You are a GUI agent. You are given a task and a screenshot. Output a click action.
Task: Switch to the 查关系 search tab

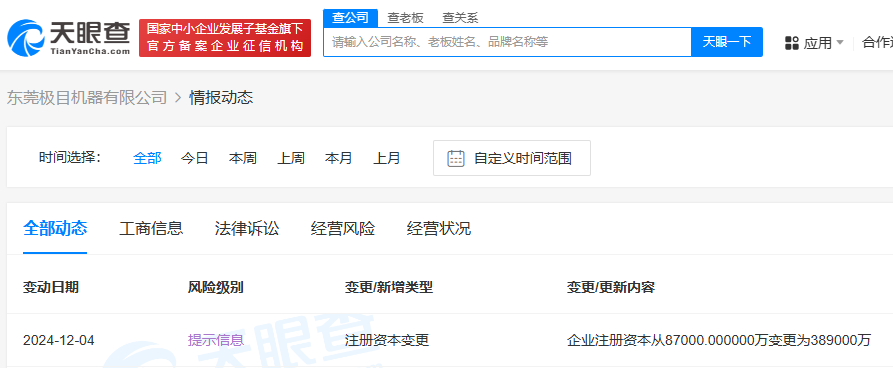pos(460,18)
